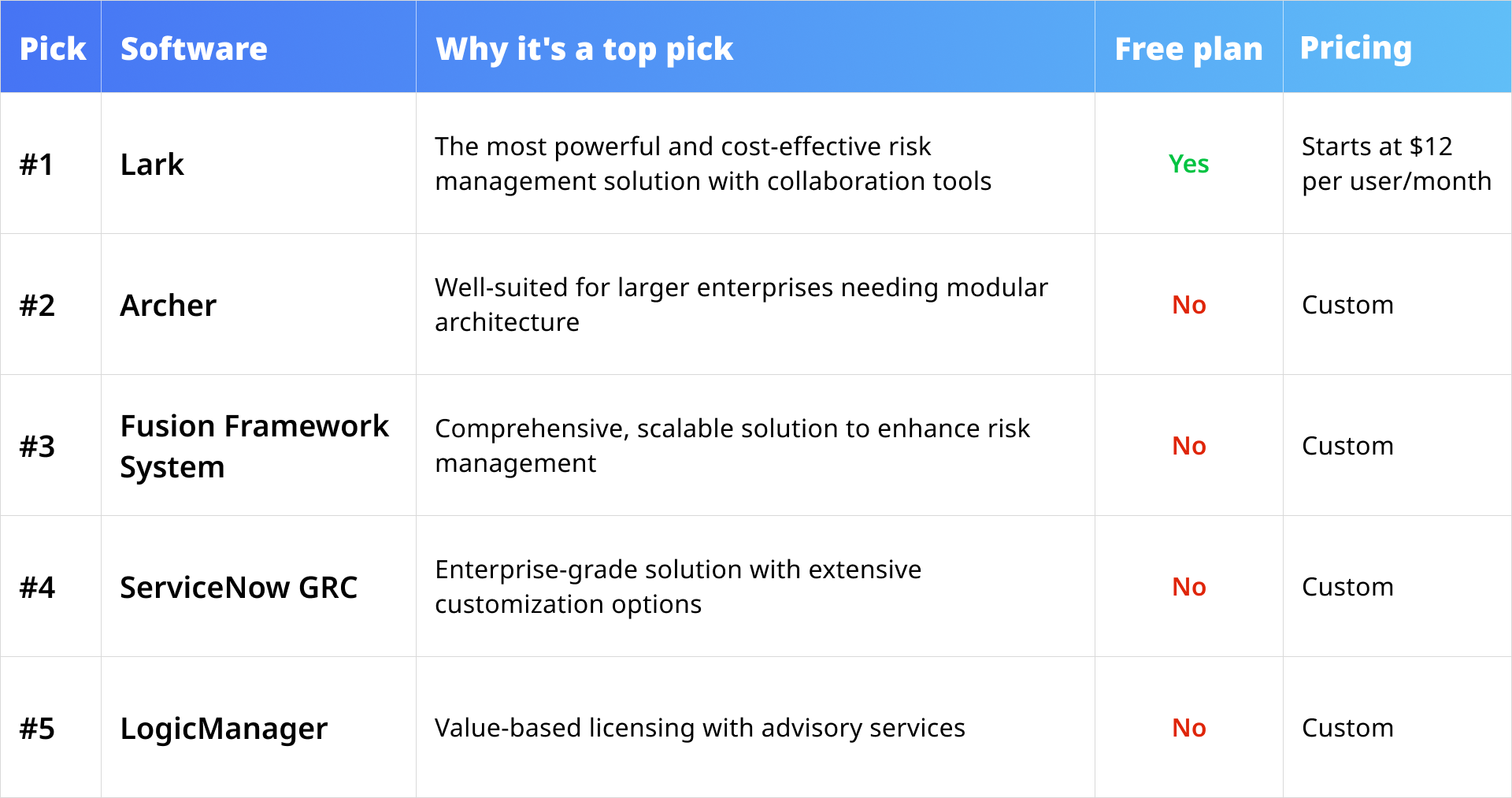Click the Free plan column header
Viewport: 1512px width, 798px height.
[x=1188, y=49]
